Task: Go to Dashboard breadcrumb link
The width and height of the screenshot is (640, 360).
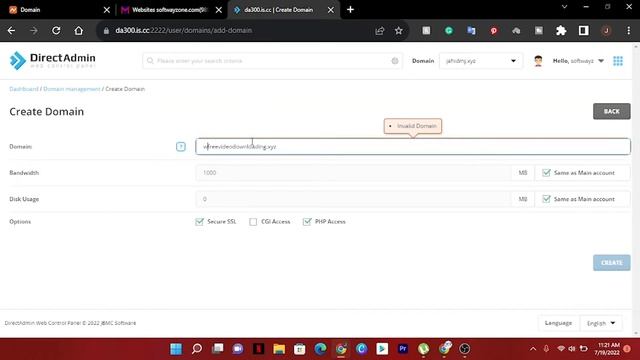Action: 24,89
